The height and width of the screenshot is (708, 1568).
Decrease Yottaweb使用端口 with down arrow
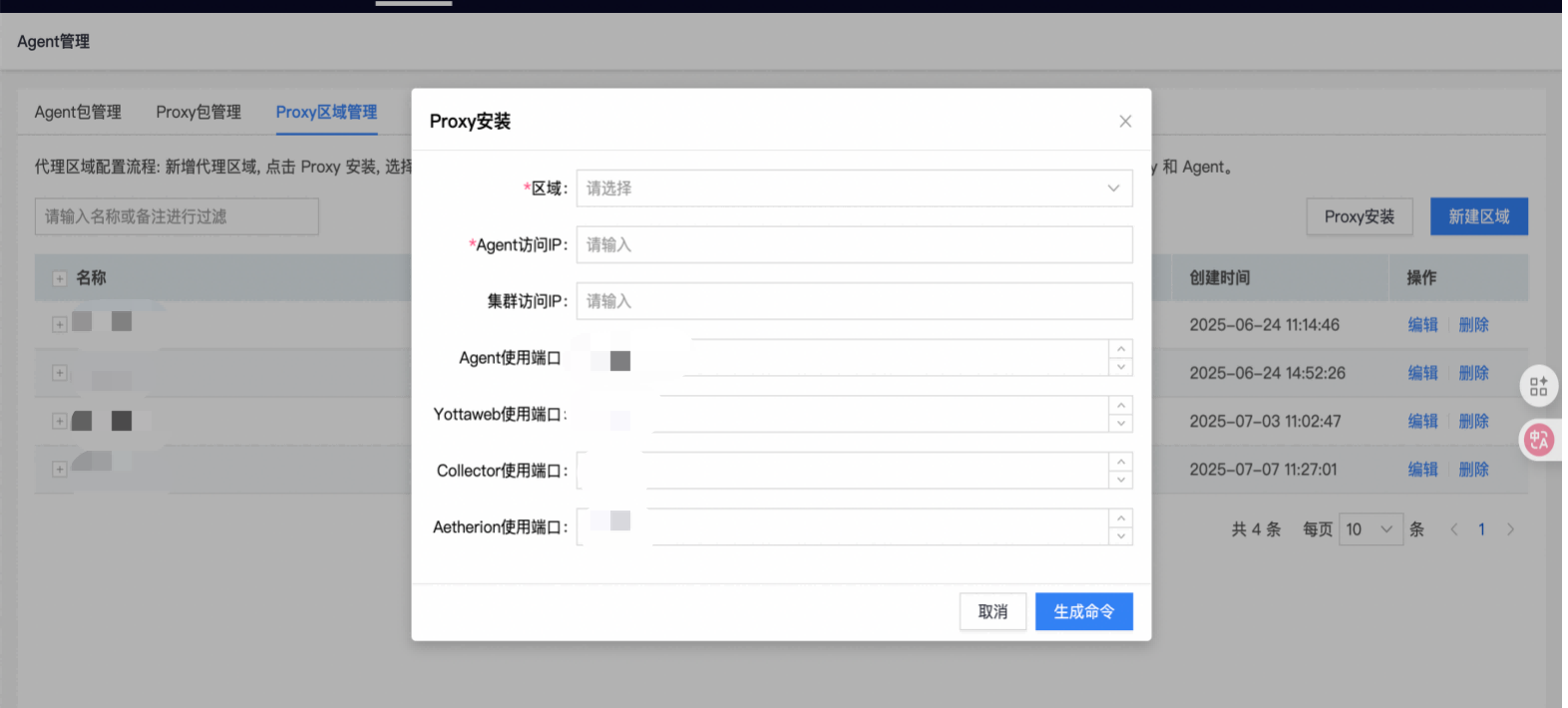[x=1121, y=424]
